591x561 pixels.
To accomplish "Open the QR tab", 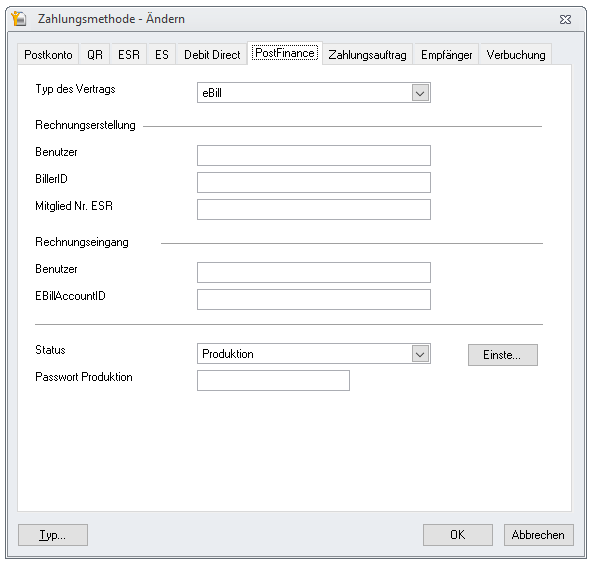I will point(95,55).
